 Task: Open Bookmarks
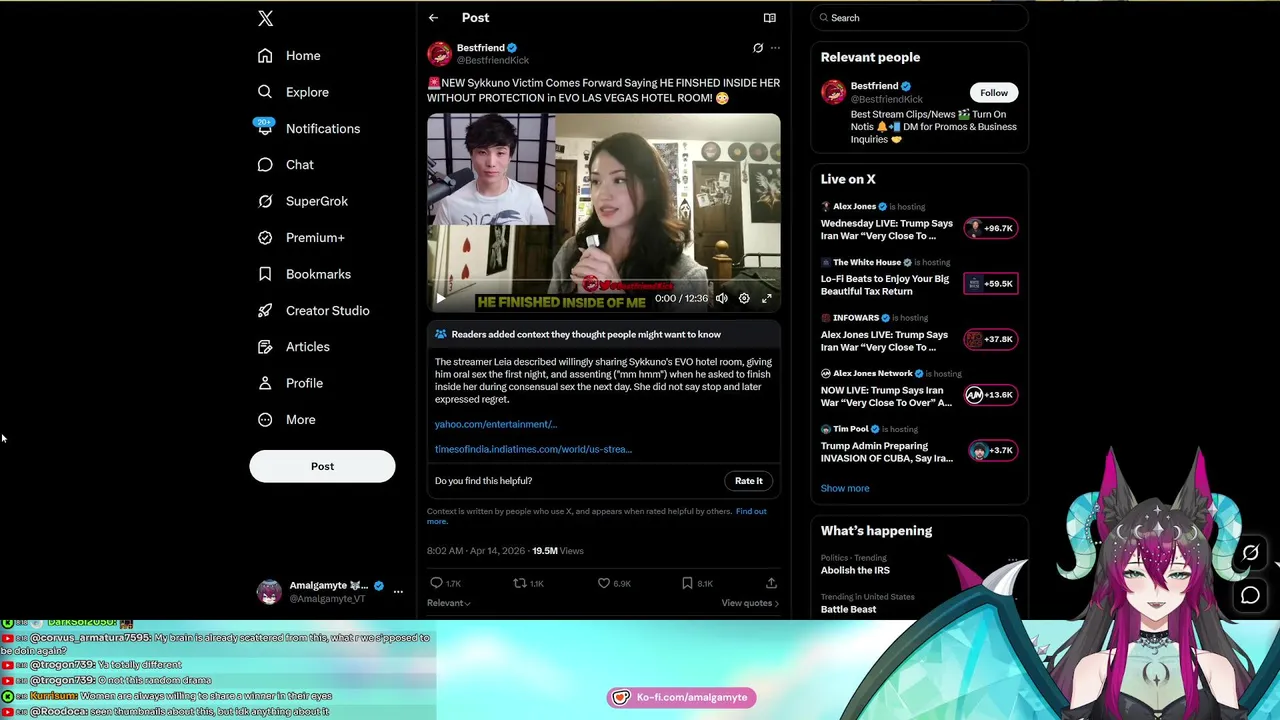click(x=304, y=274)
